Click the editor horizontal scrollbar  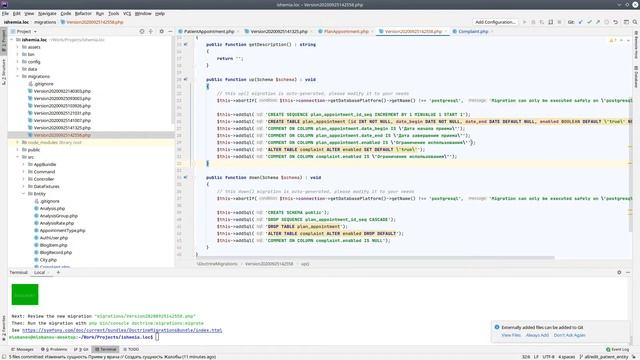[375, 258]
